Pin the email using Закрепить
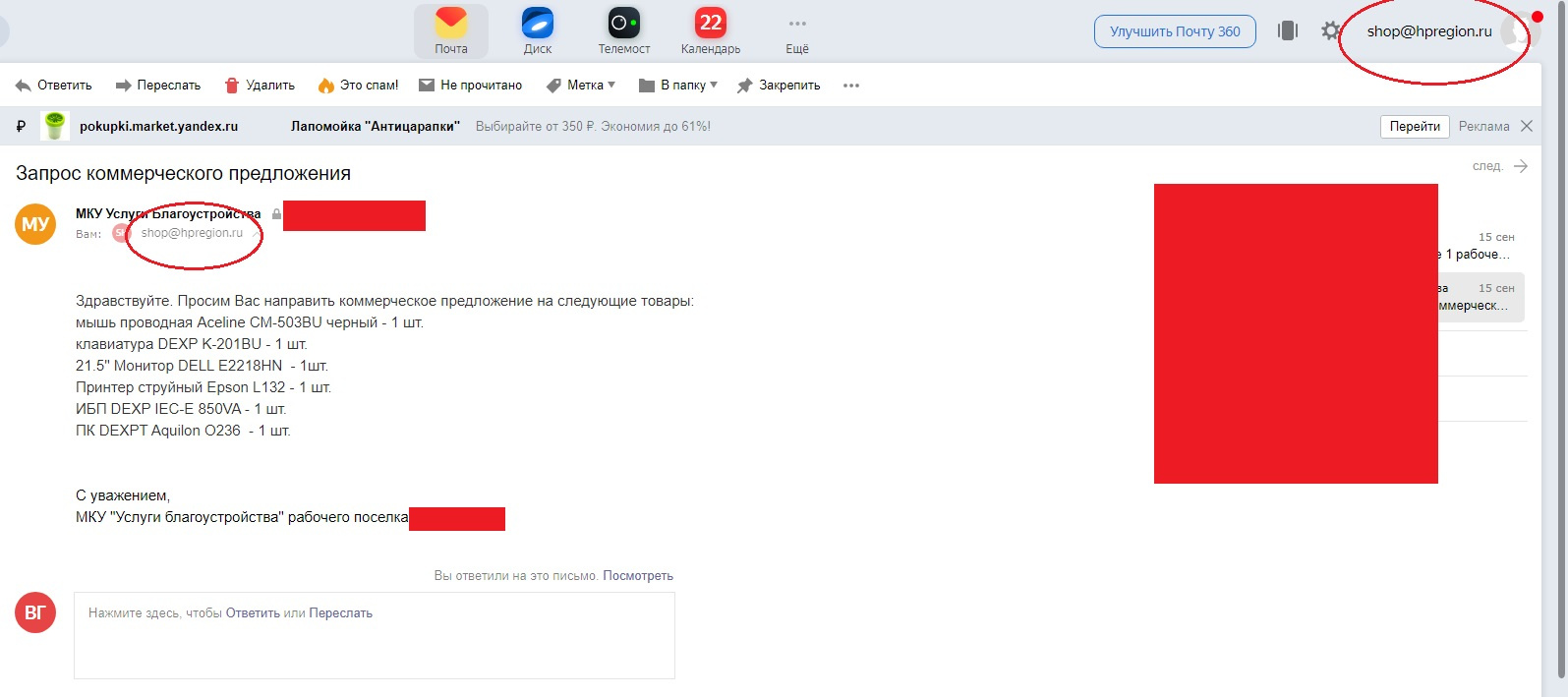Screen dimensions: 1568x697 click(779, 86)
